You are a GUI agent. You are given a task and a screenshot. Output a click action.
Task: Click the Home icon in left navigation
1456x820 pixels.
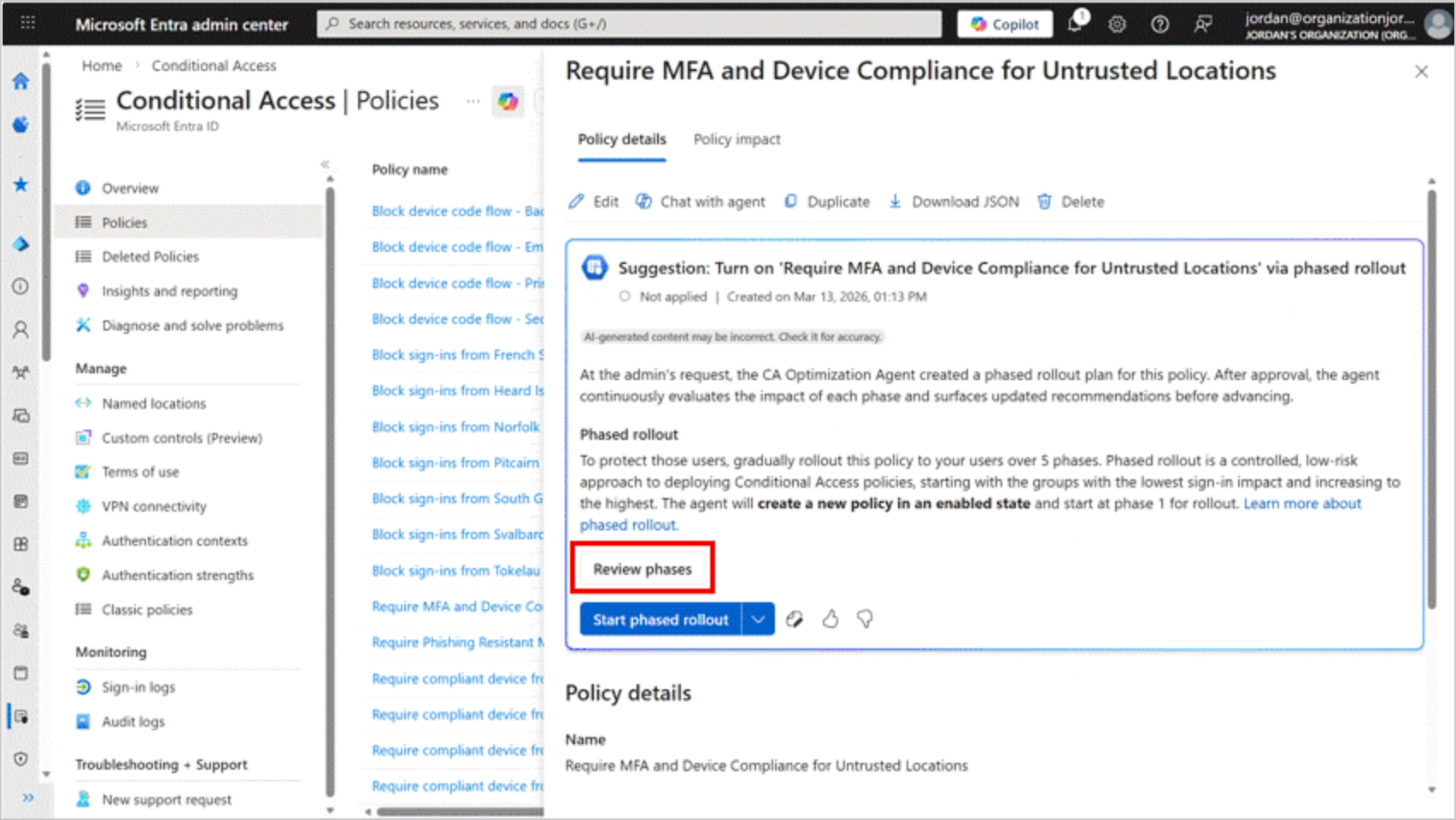[22, 83]
